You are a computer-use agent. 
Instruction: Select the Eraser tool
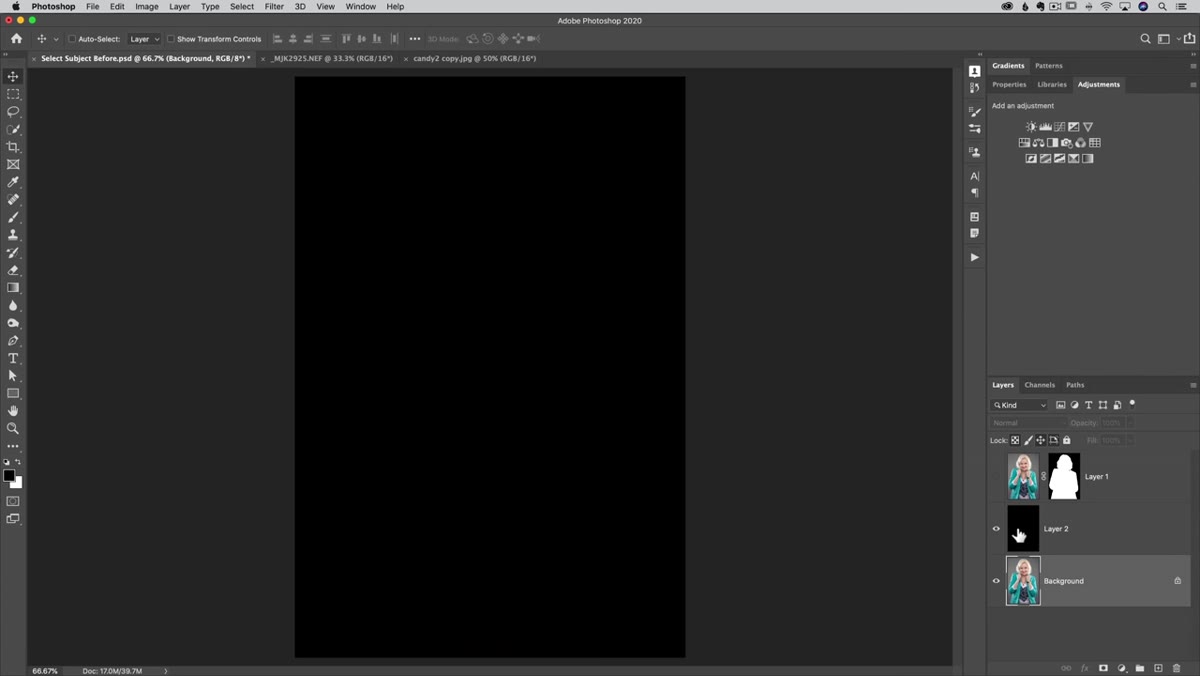(13, 270)
